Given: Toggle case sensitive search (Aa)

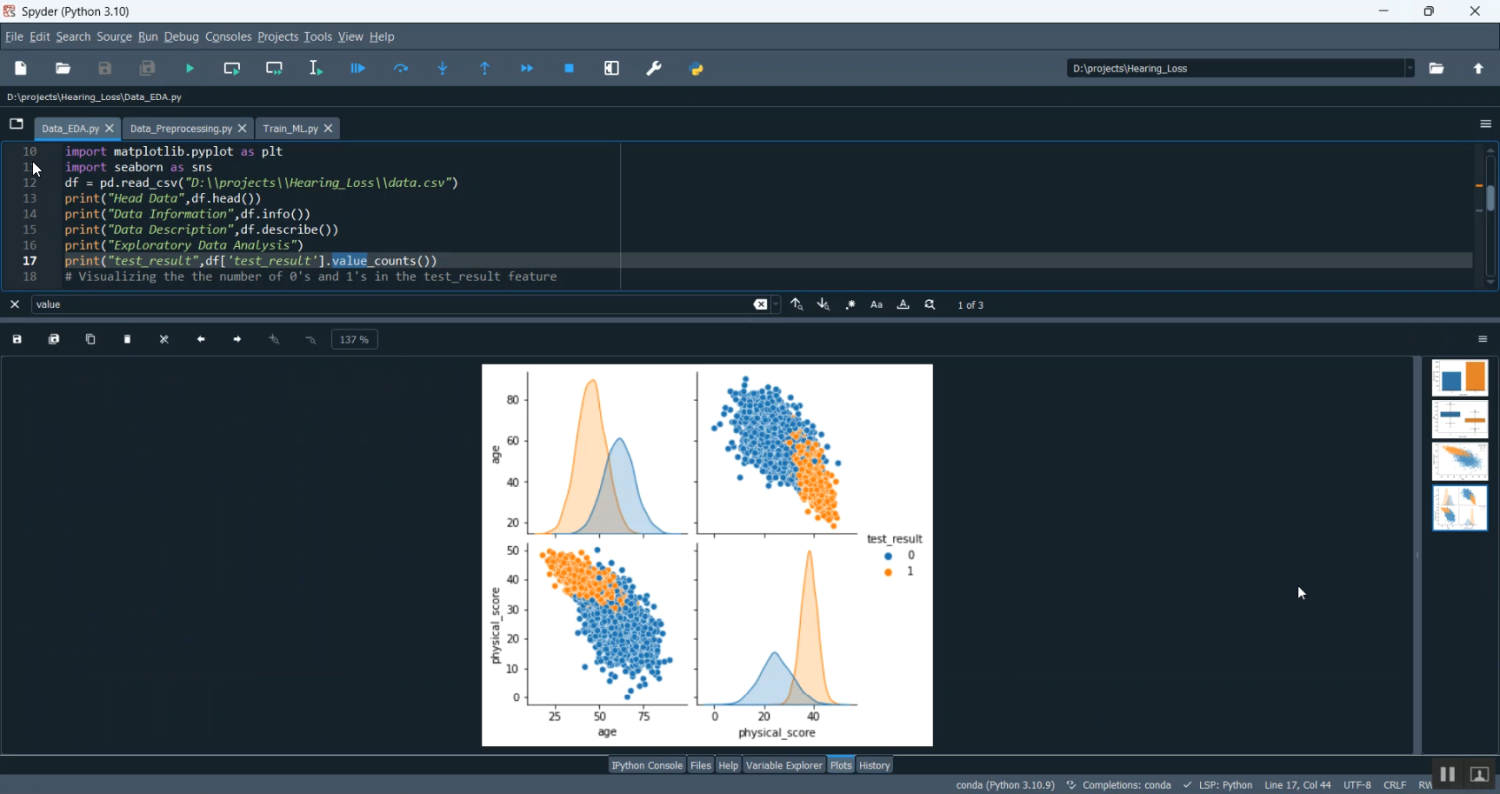Looking at the screenshot, I should pyautogui.click(x=877, y=305).
